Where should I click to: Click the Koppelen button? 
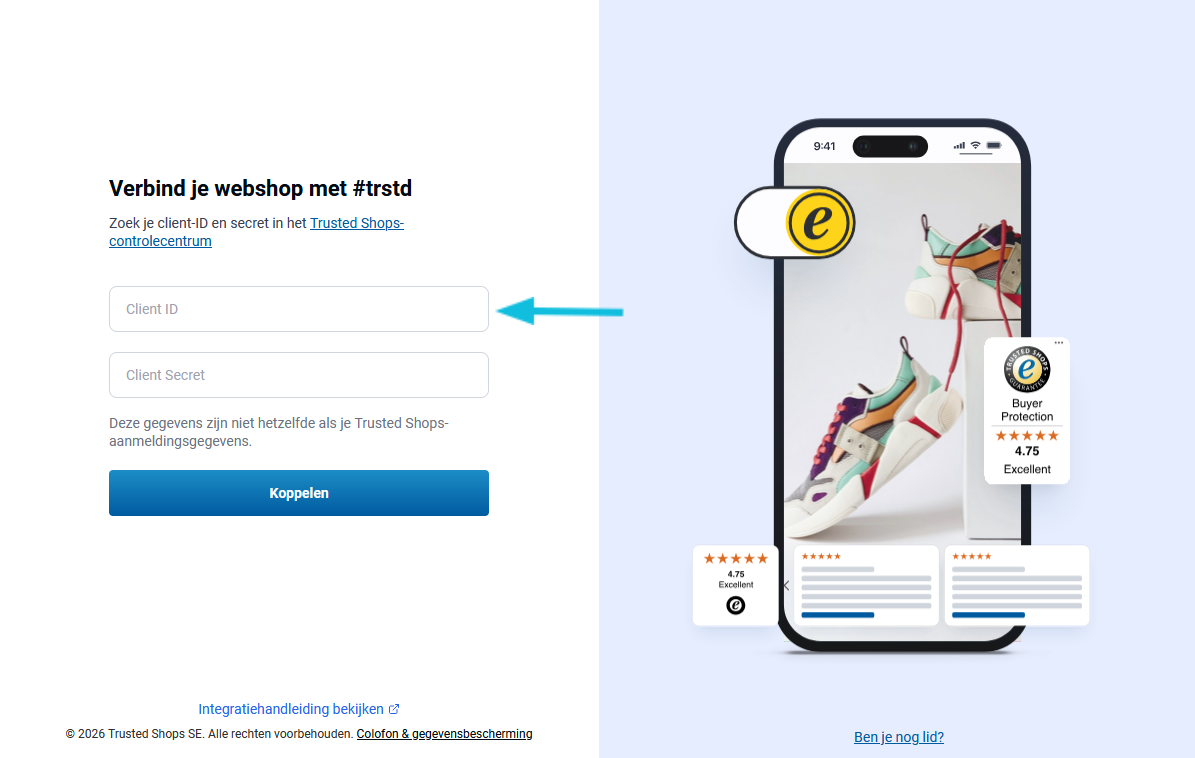click(x=299, y=493)
